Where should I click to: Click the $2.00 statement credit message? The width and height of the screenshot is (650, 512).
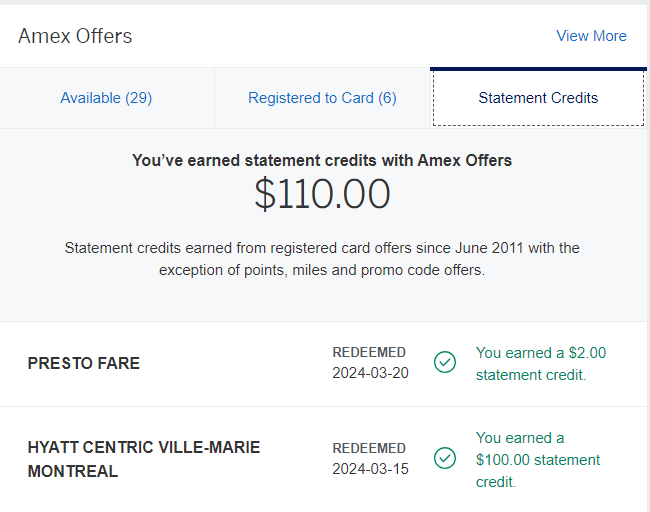click(540, 363)
